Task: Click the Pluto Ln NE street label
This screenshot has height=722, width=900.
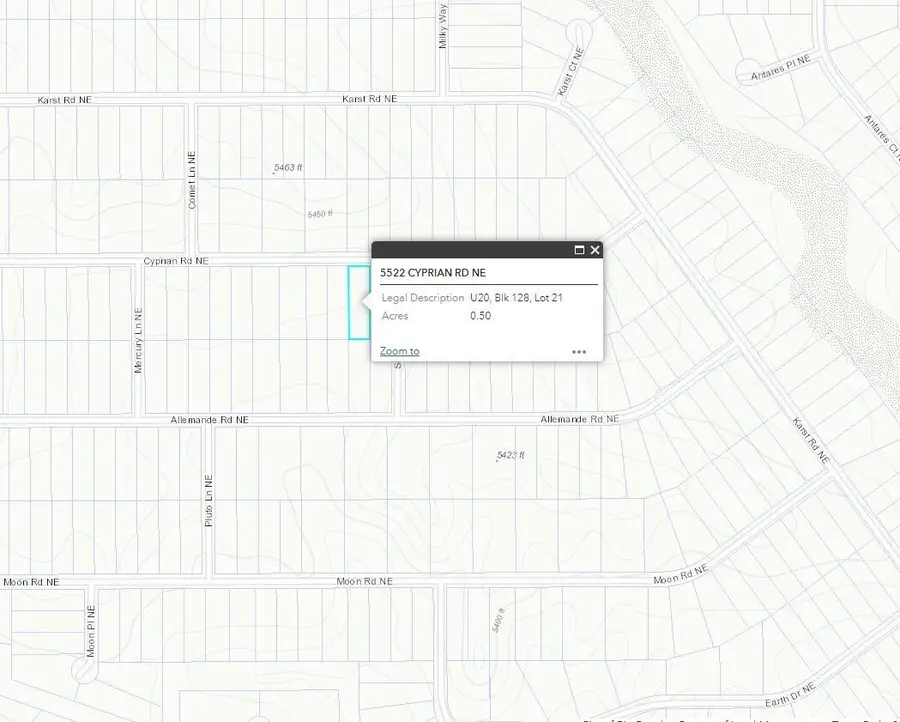Action: pos(209,508)
